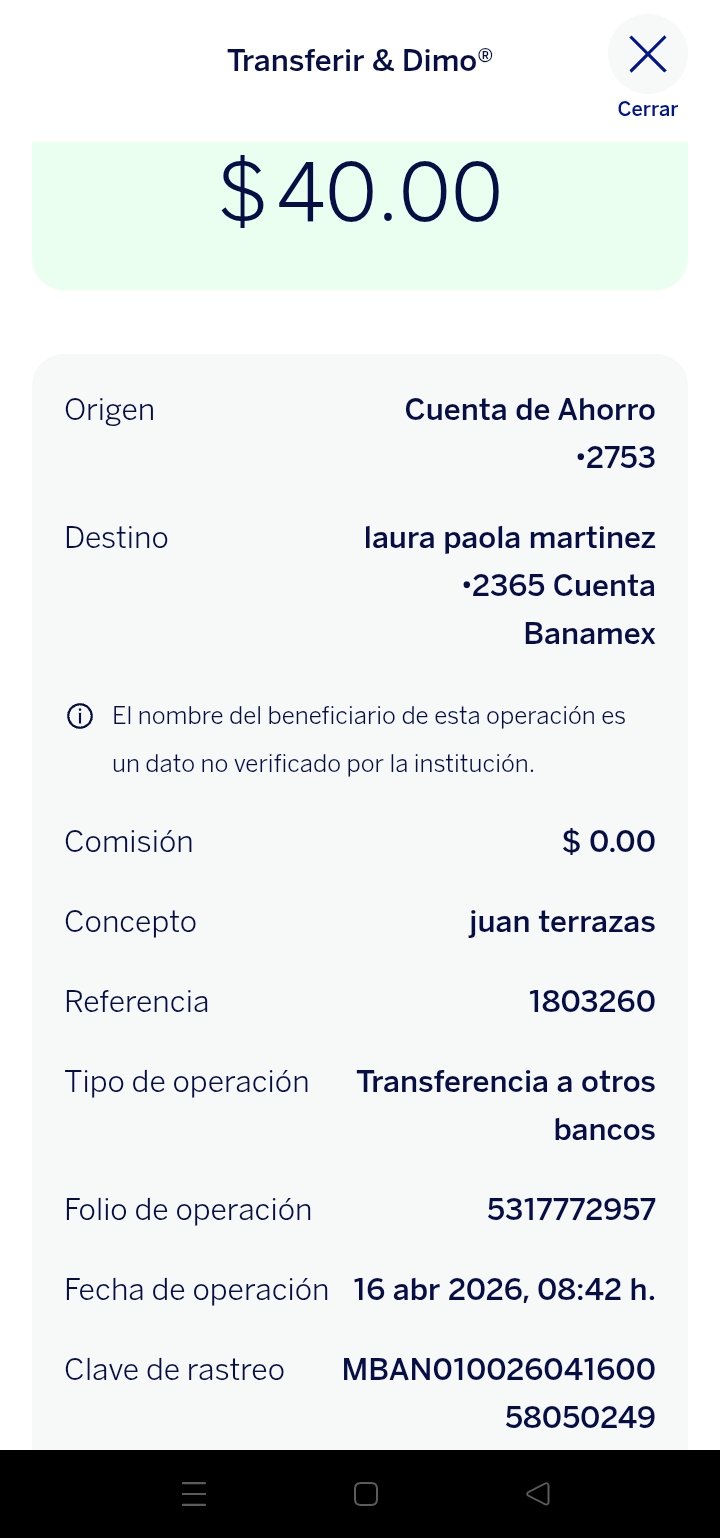
Task: Select Folio de operación number 5317772957
Action: tap(571, 1210)
